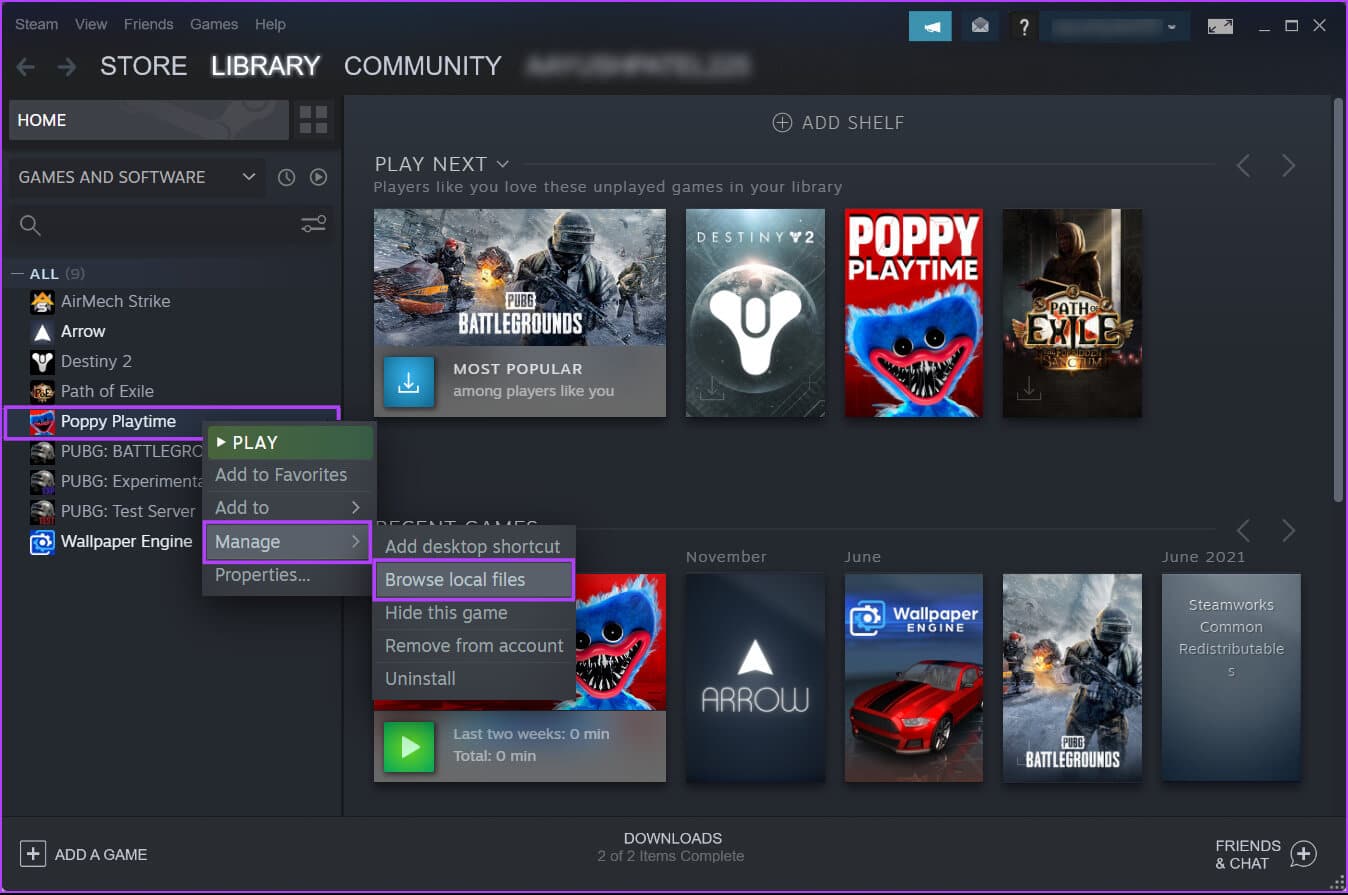This screenshot has width=1348, height=895.
Task: Choose Remove from account
Action: [x=474, y=646]
